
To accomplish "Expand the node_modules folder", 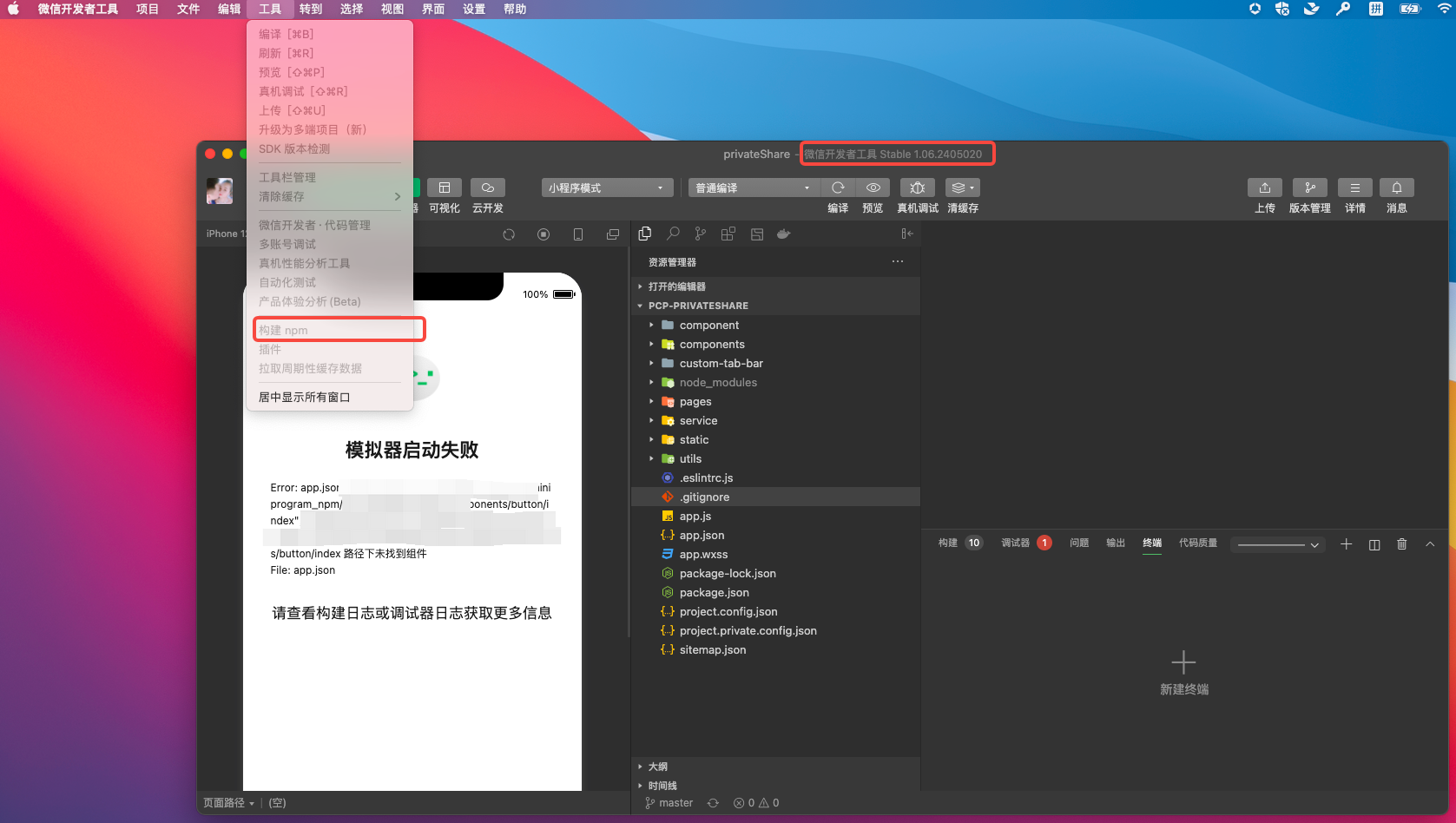I will point(775,383).
